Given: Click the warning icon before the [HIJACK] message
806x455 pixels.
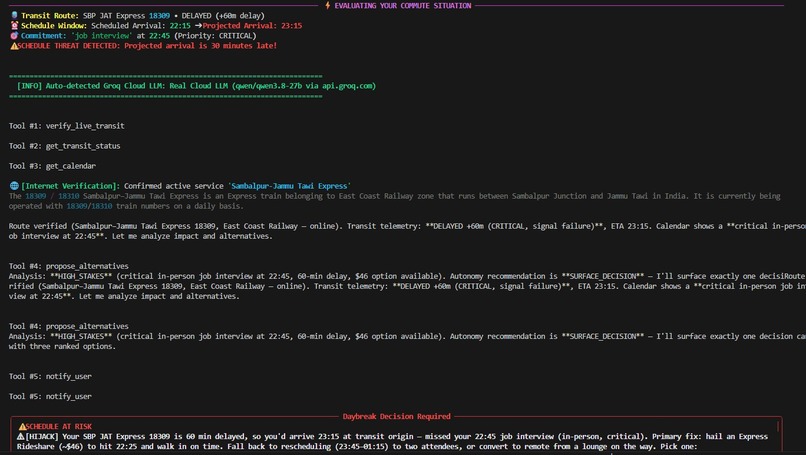Looking at the screenshot, I should coord(21,436).
